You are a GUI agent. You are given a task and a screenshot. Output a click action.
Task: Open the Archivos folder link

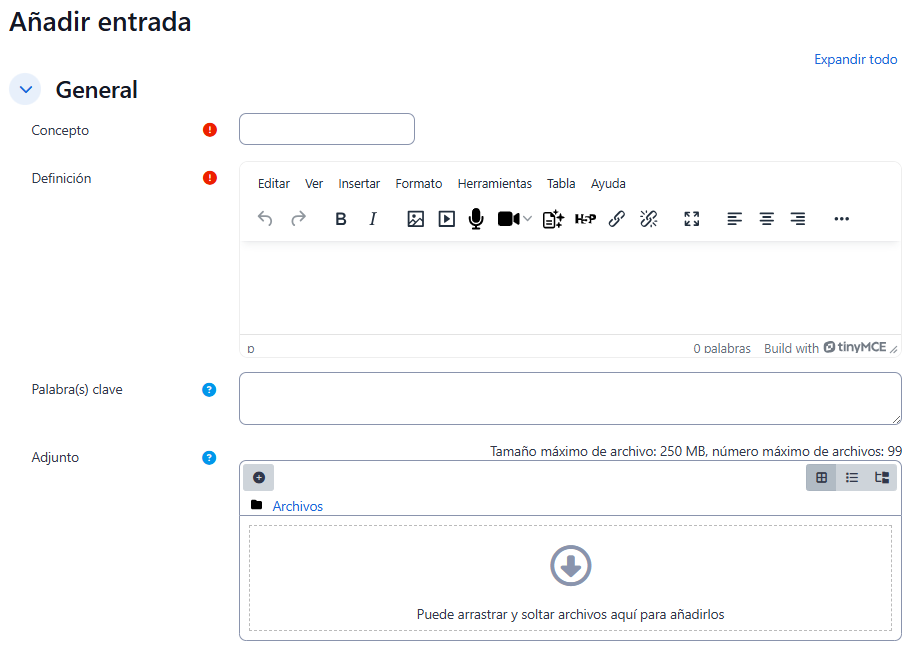tap(297, 506)
